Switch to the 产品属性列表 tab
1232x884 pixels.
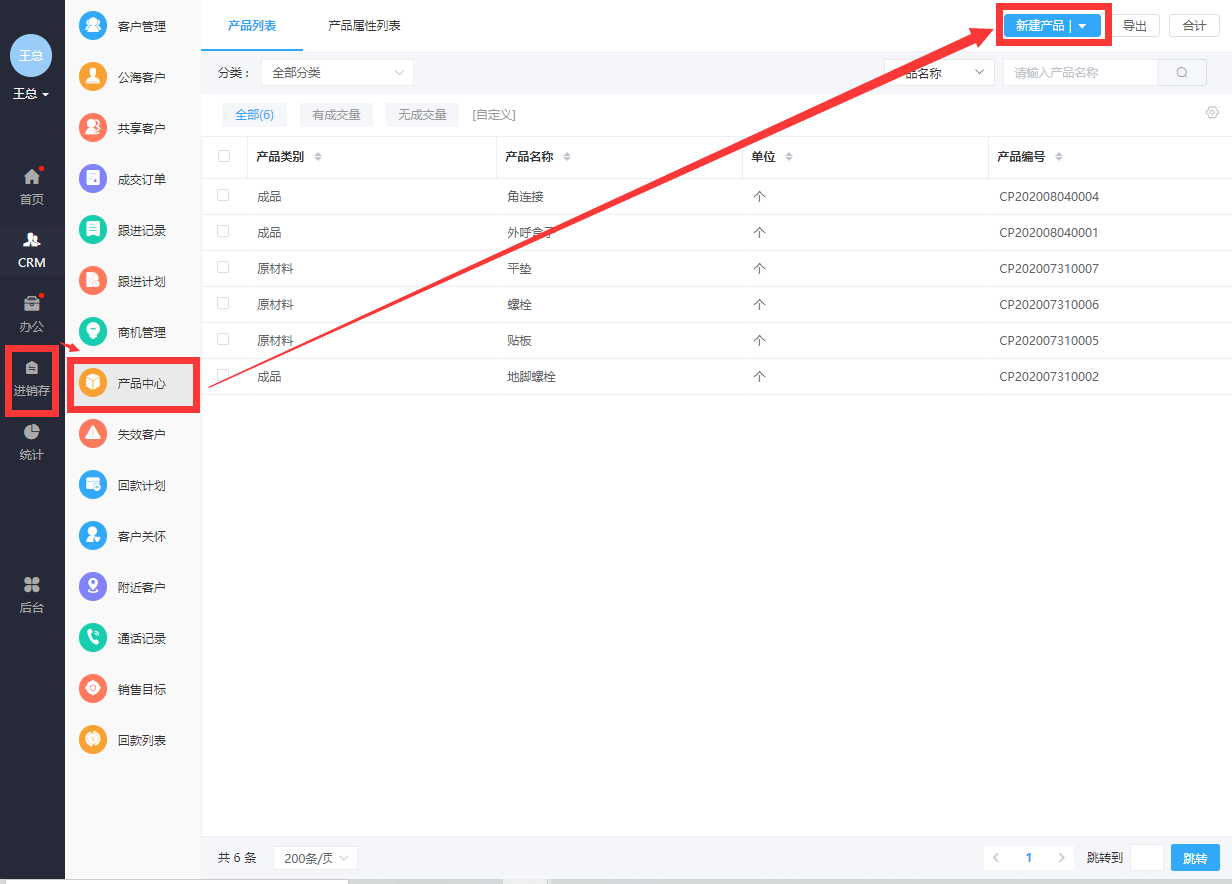pos(365,26)
